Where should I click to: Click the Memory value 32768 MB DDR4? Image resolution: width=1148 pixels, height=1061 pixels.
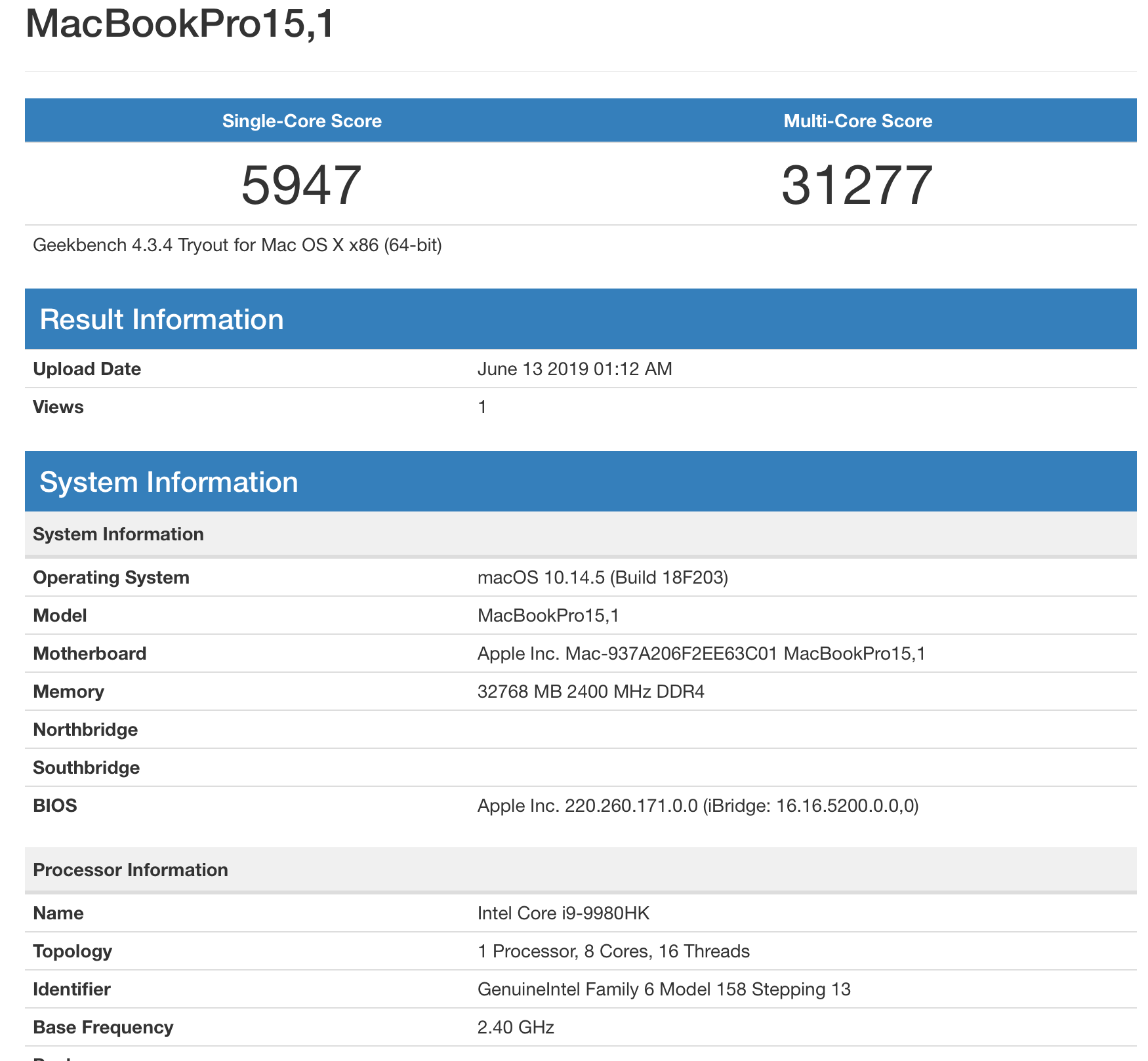tap(590, 692)
